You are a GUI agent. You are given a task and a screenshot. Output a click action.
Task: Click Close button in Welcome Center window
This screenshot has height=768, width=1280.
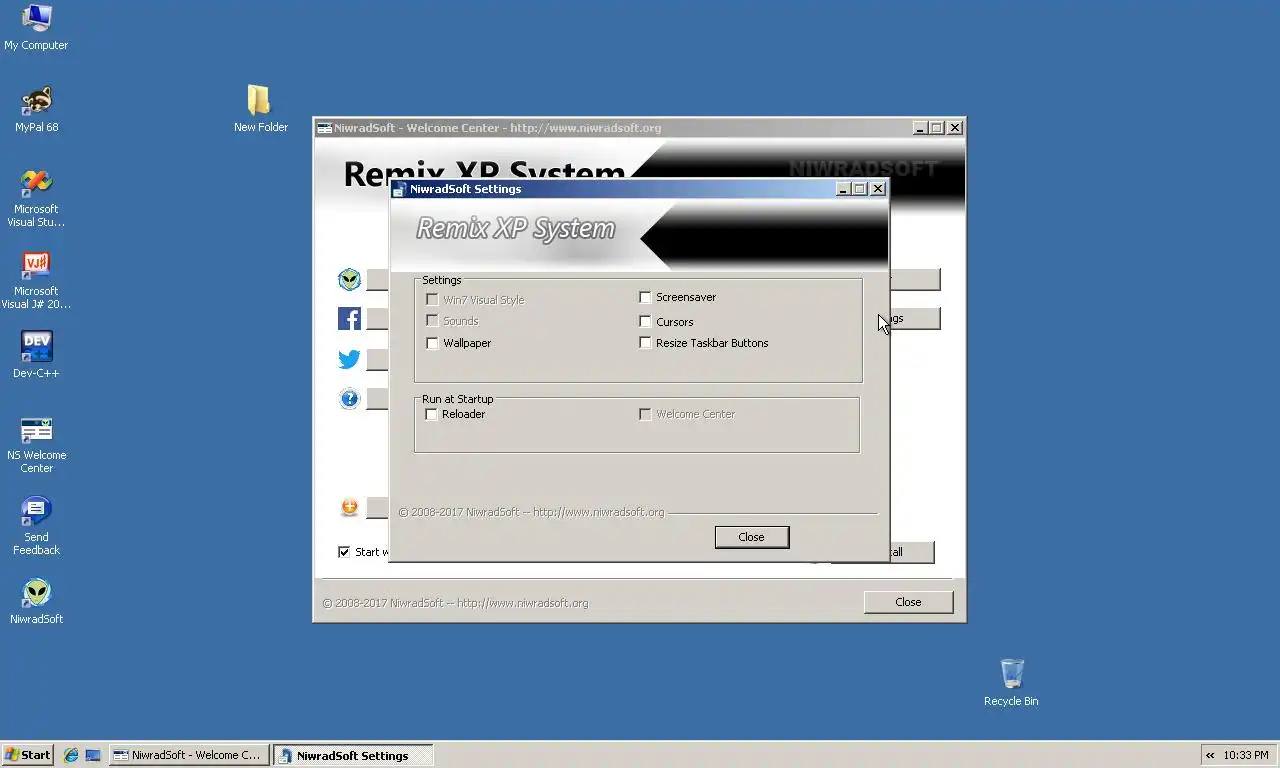908,602
